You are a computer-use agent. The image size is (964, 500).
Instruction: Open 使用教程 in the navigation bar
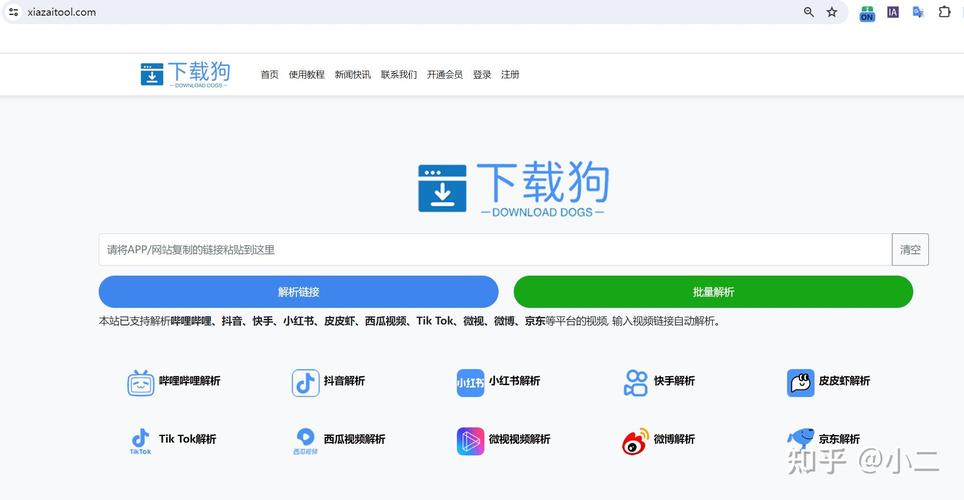tap(306, 75)
